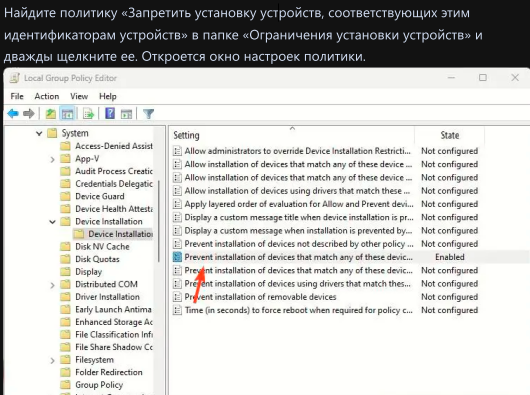Select the Filesystem folder

[87, 360]
